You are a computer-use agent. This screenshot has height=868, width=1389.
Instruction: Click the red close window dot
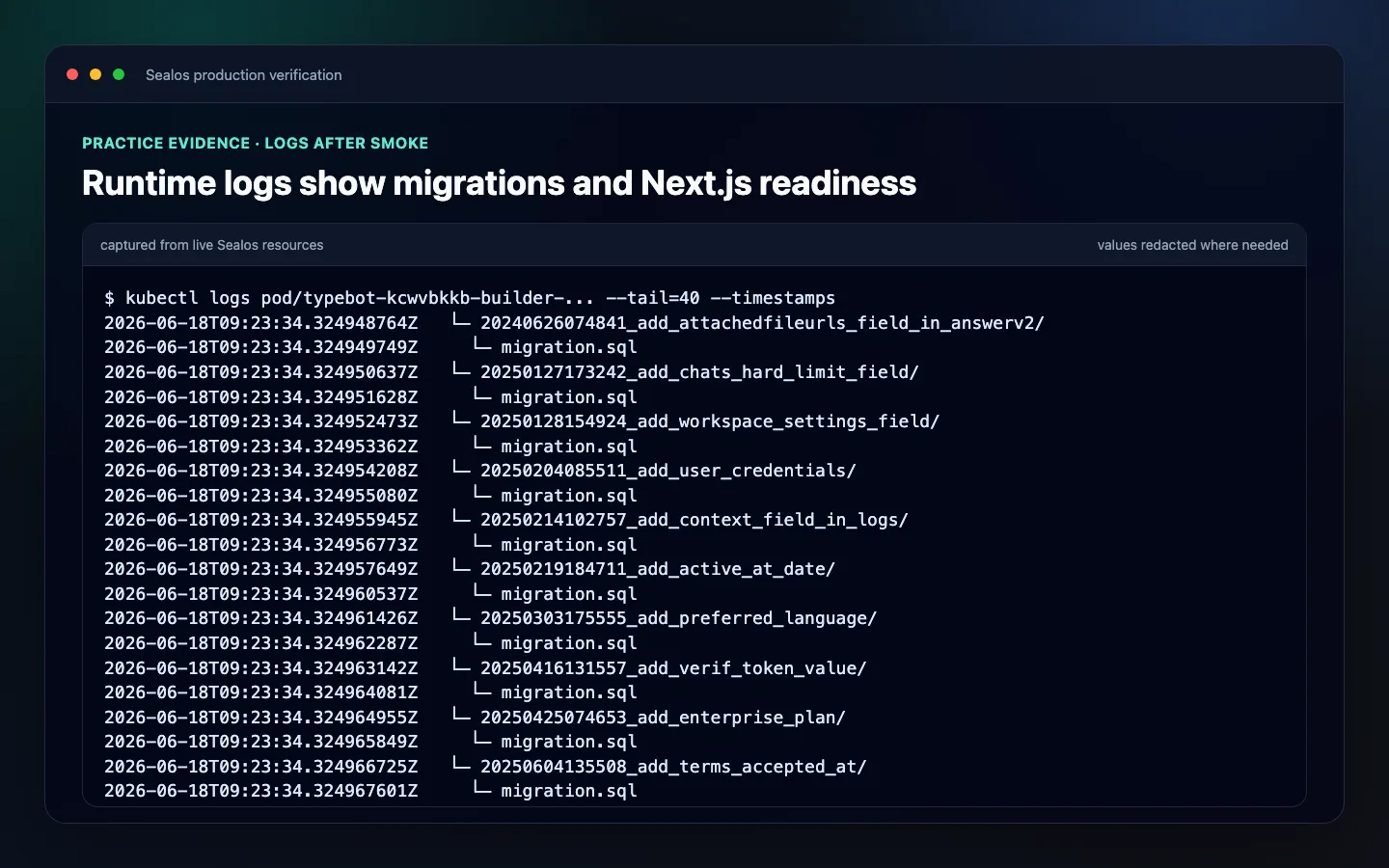click(72, 74)
